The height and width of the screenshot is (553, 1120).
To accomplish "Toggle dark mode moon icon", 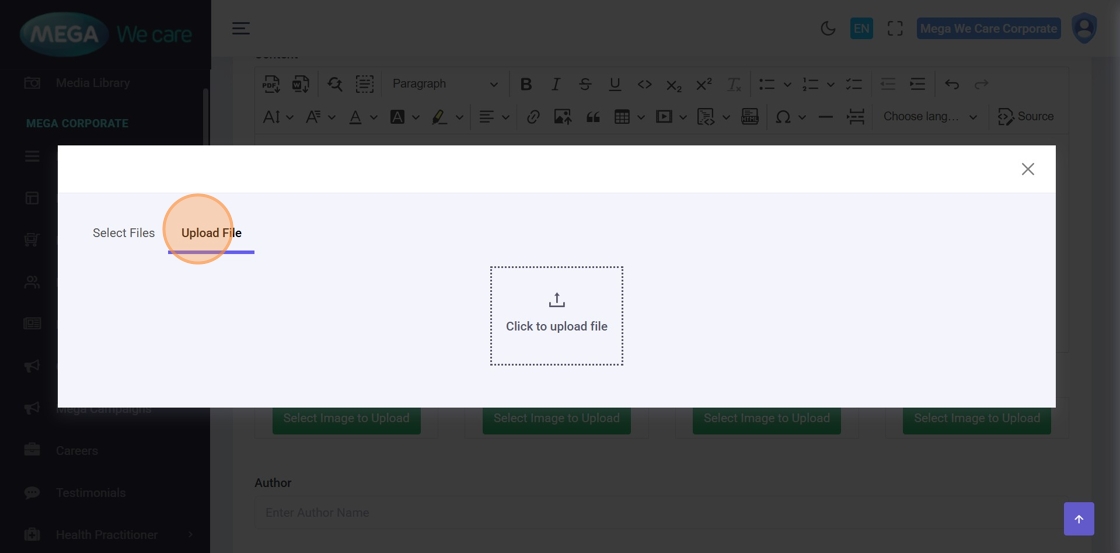I will click(828, 29).
